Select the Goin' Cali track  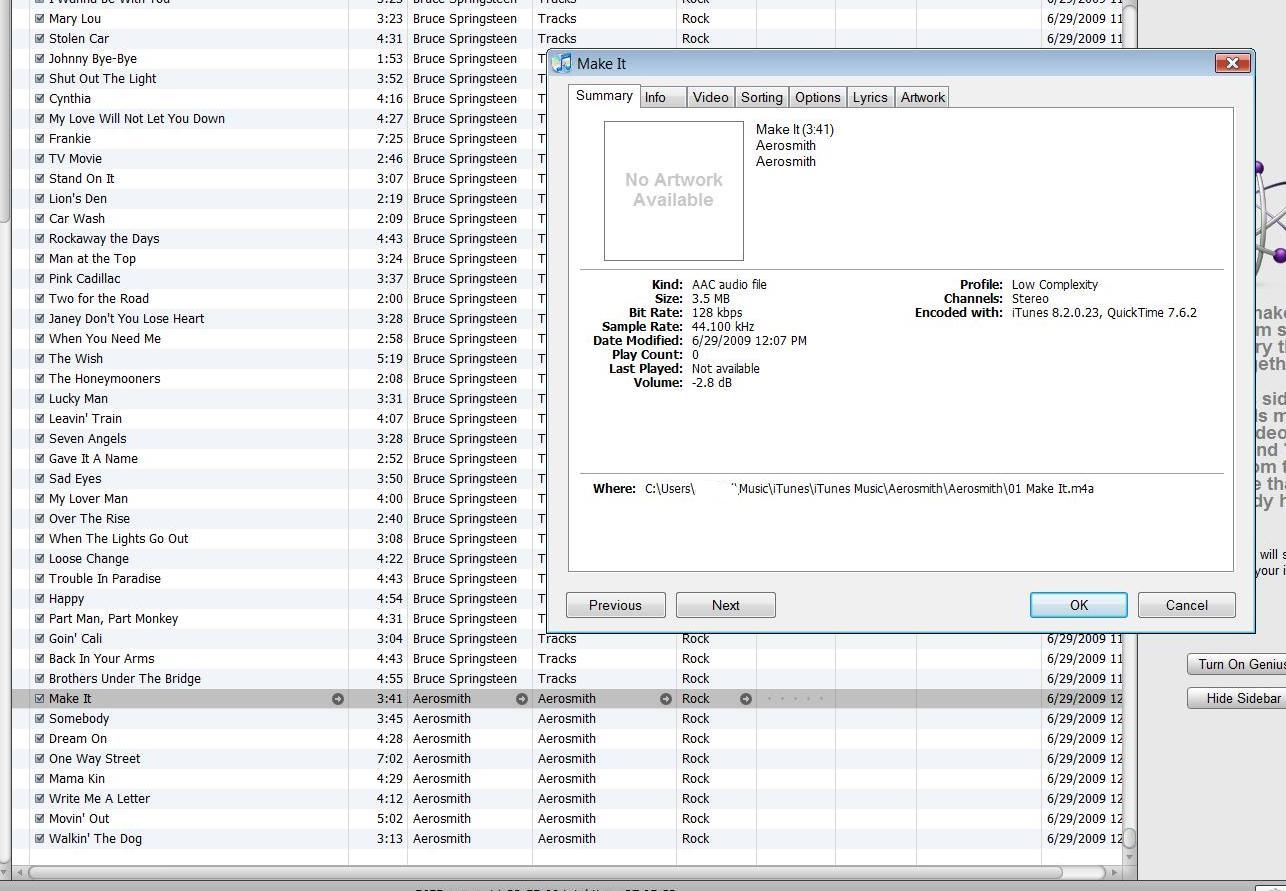76,639
